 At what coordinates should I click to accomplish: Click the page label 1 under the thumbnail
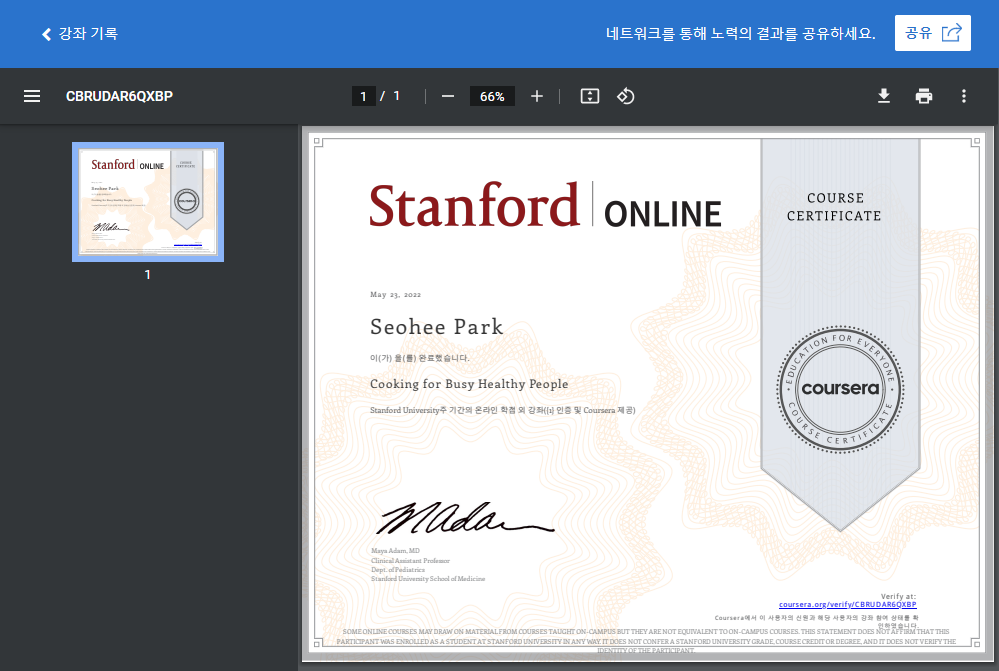pos(148,275)
